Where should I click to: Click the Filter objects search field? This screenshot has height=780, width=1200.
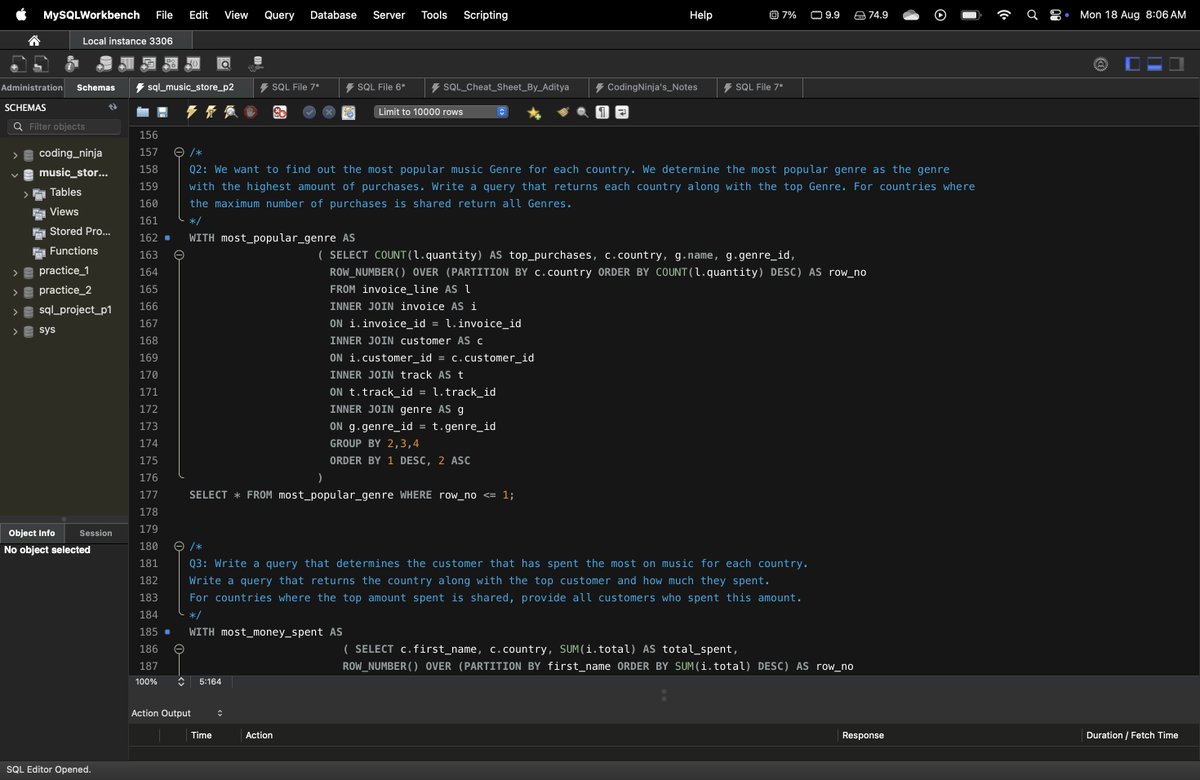[64, 127]
